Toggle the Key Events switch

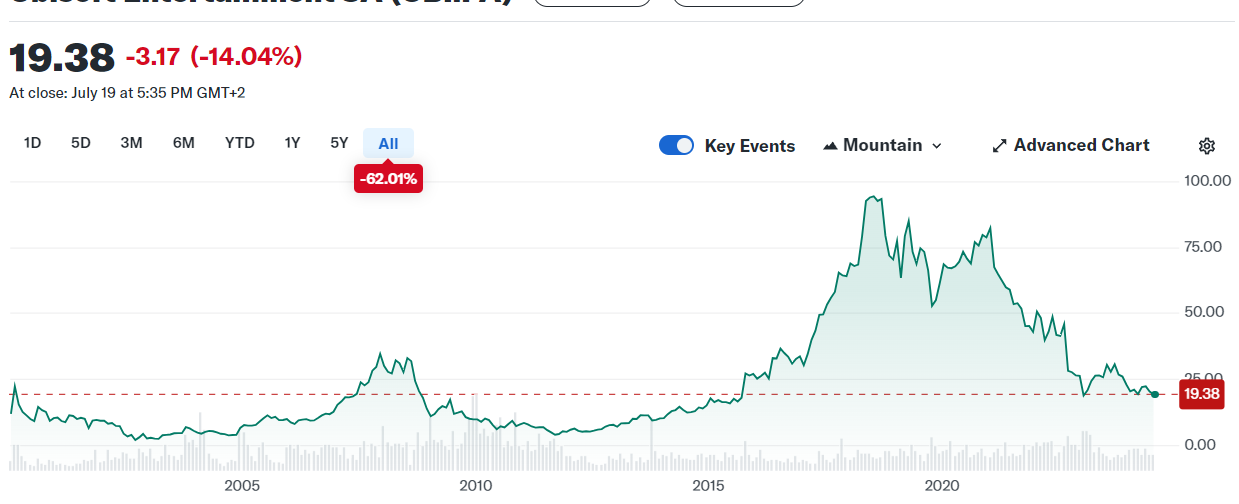click(676, 146)
